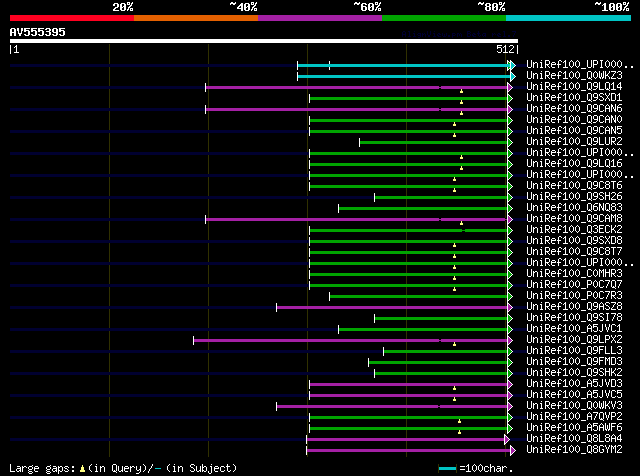
Task: Open the UniRef100_Q9LQ14 hit label
Action: click(574, 87)
